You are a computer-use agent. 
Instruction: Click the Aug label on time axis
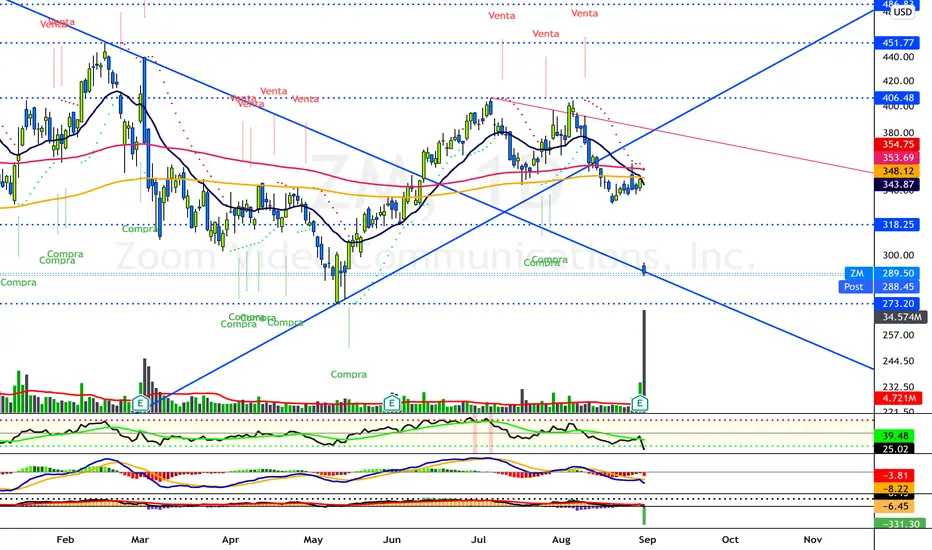point(561,540)
